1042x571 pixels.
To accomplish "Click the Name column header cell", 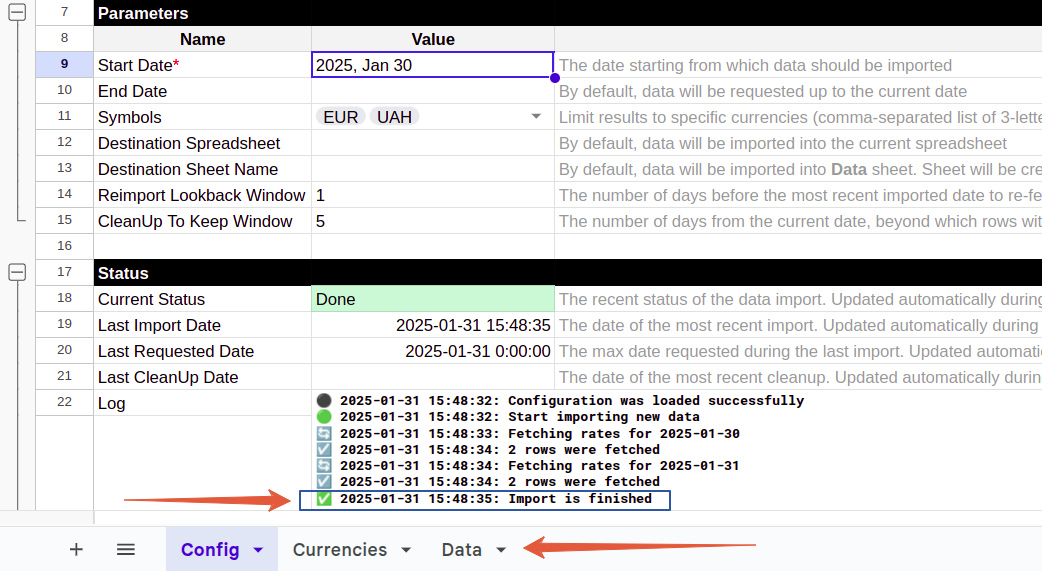I will [202, 39].
